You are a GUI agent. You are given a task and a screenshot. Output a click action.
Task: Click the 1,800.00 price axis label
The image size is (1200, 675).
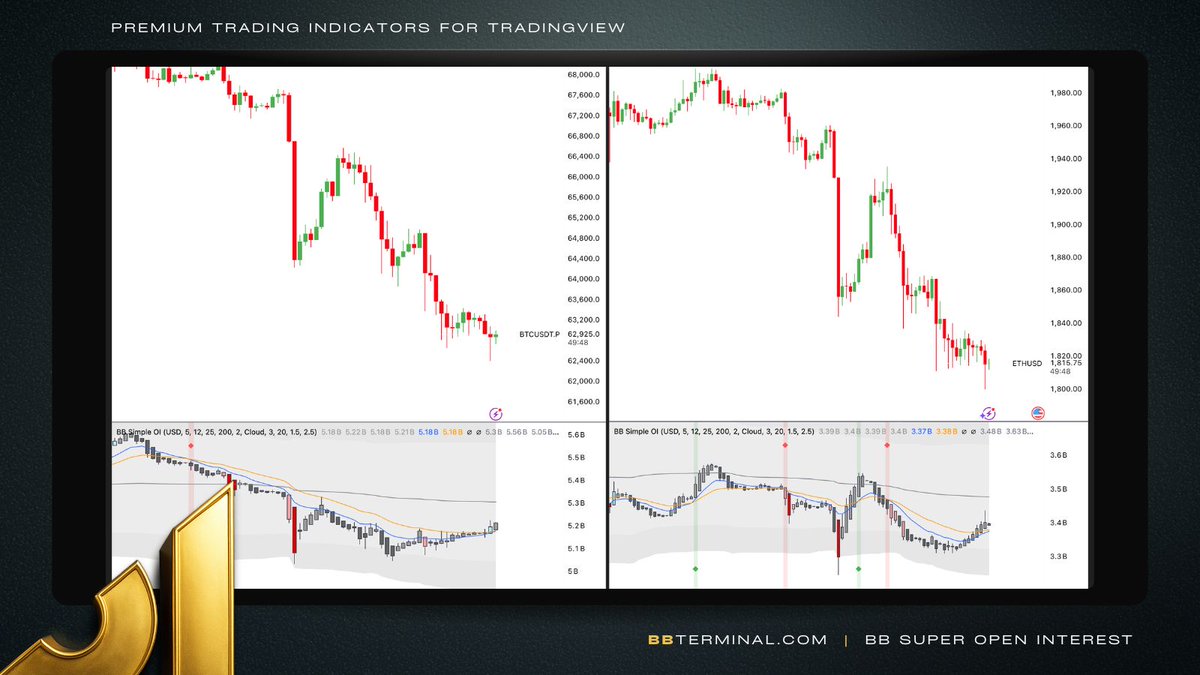[x=1065, y=389]
